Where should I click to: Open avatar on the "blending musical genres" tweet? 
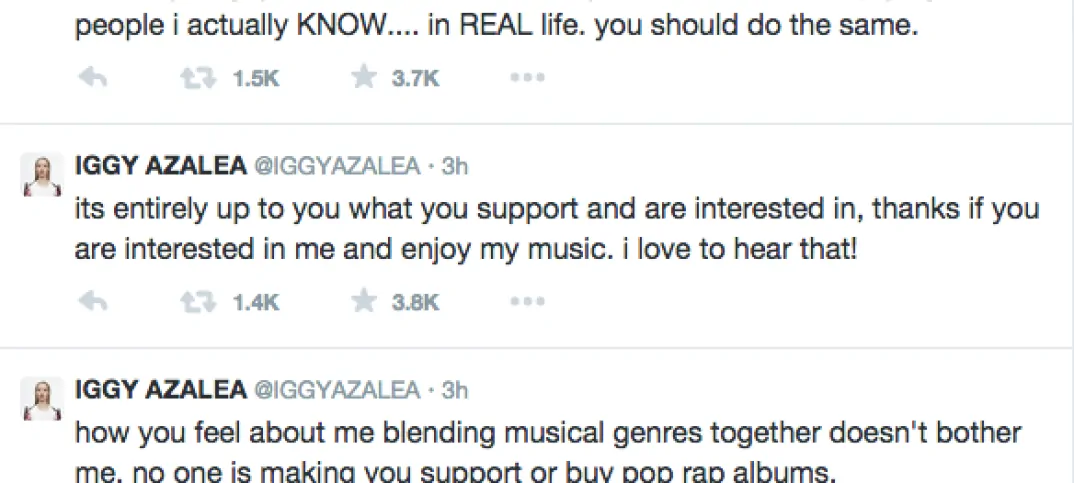point(39,397)
